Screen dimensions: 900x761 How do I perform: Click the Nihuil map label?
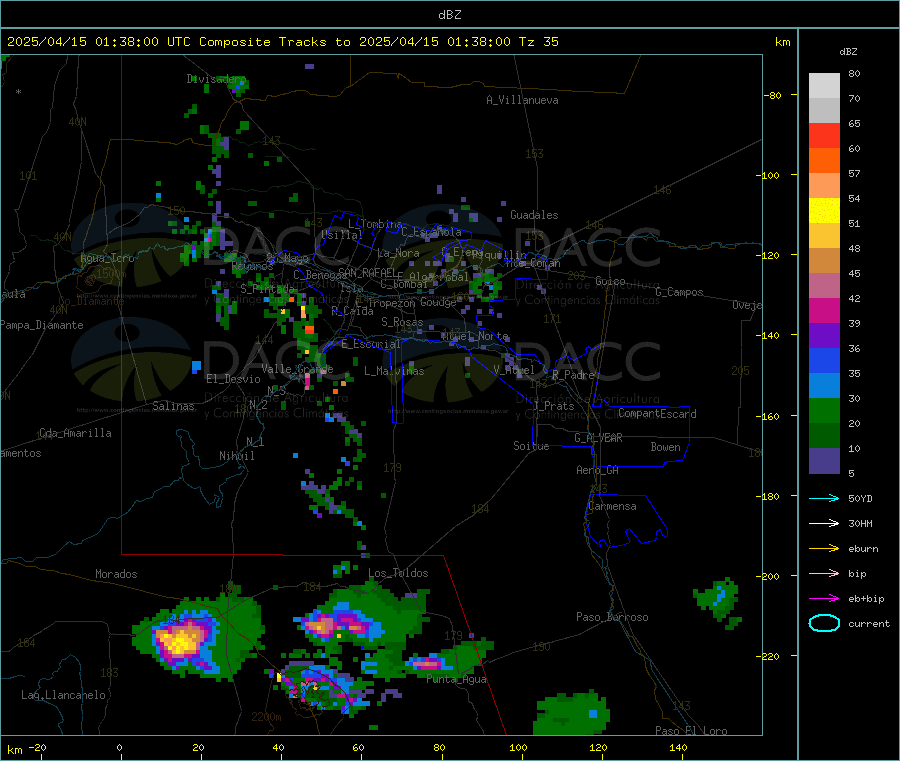point(236,456)
